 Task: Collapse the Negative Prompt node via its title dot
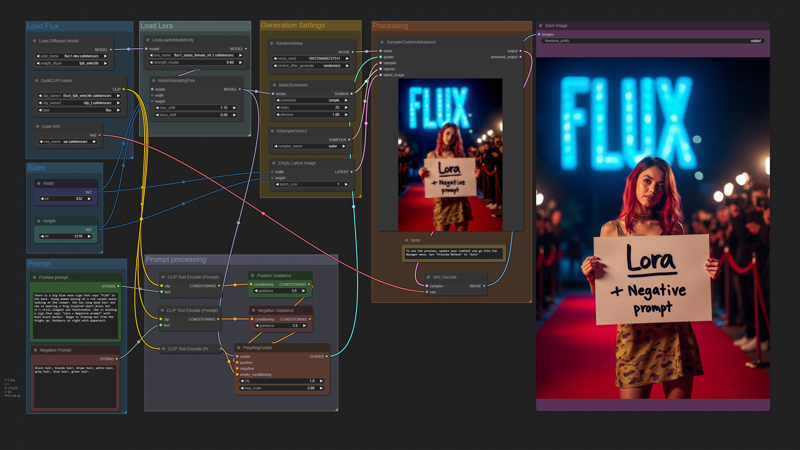35,350
